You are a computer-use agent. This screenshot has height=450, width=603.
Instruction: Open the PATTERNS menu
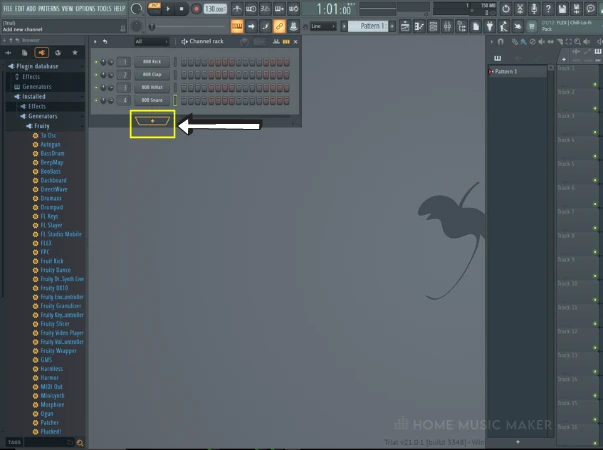[49, 8]
